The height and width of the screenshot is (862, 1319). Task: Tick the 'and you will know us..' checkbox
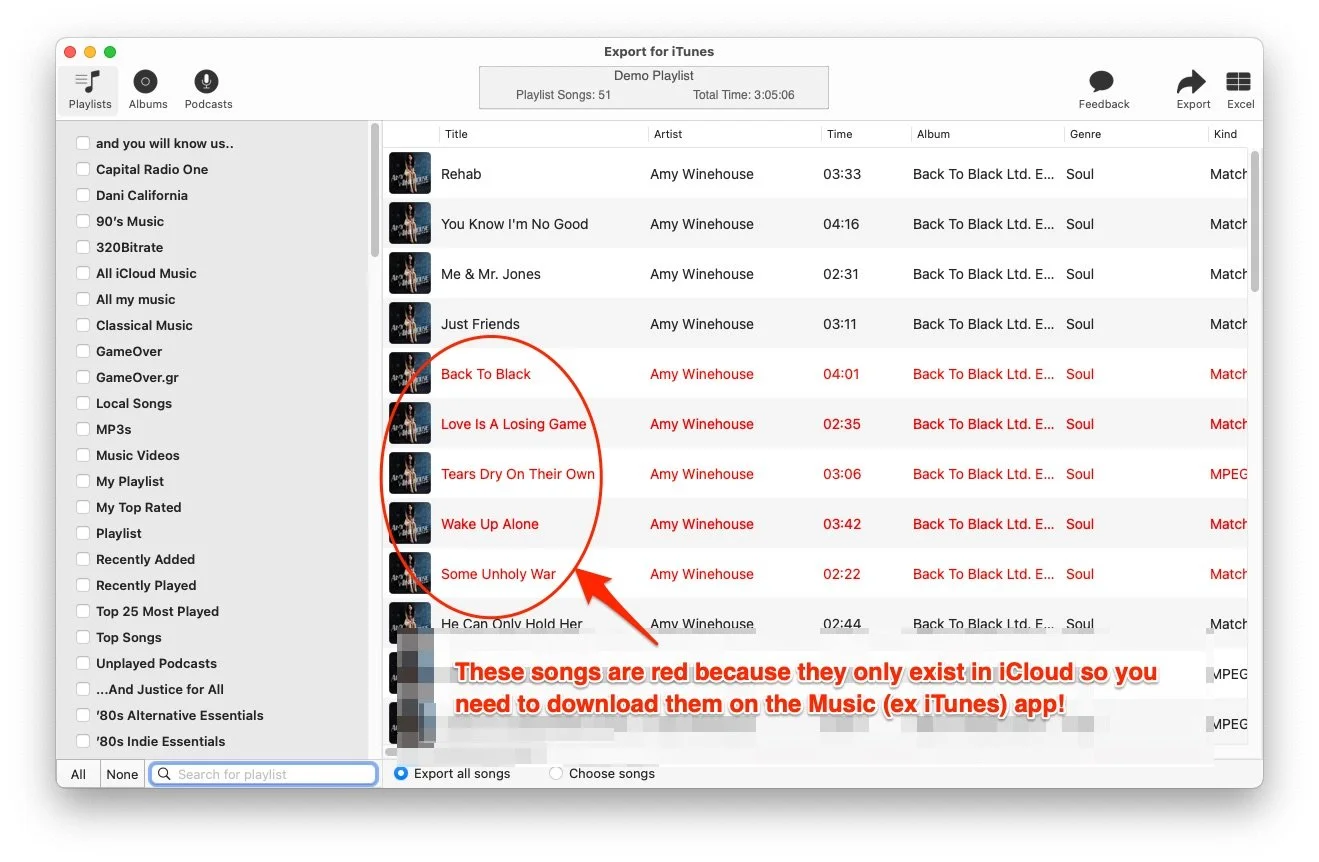83,143
